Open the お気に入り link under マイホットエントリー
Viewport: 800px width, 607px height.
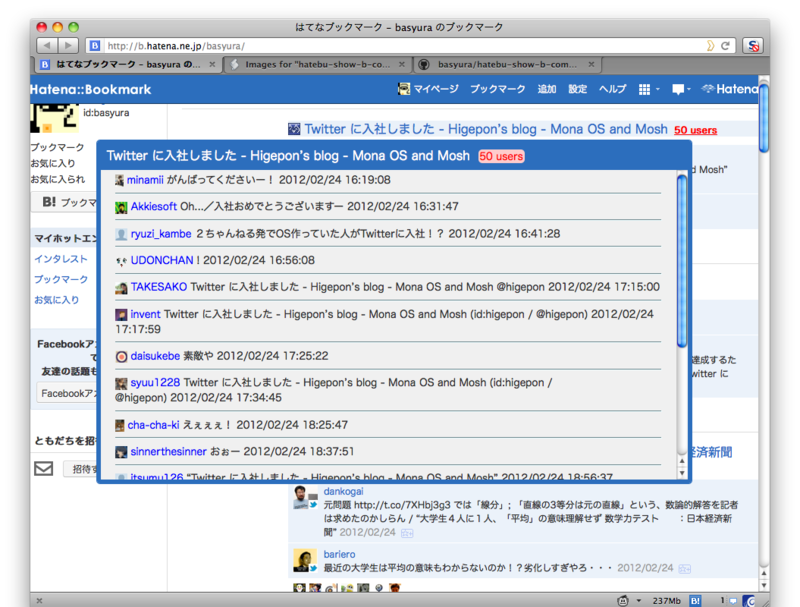tap(57, 300)
